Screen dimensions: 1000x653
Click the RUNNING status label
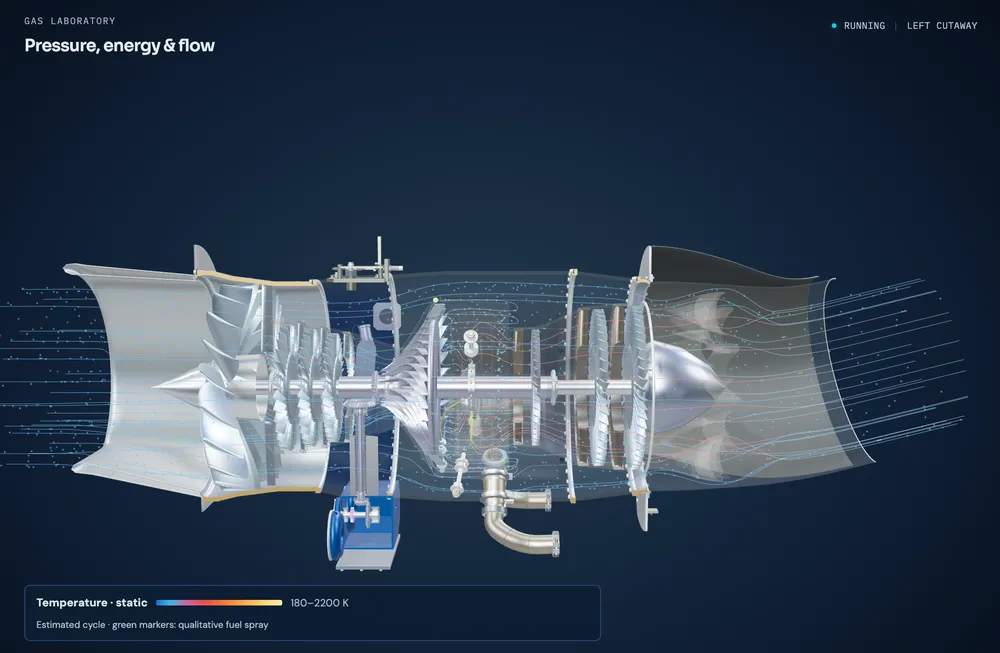[864, 26]
